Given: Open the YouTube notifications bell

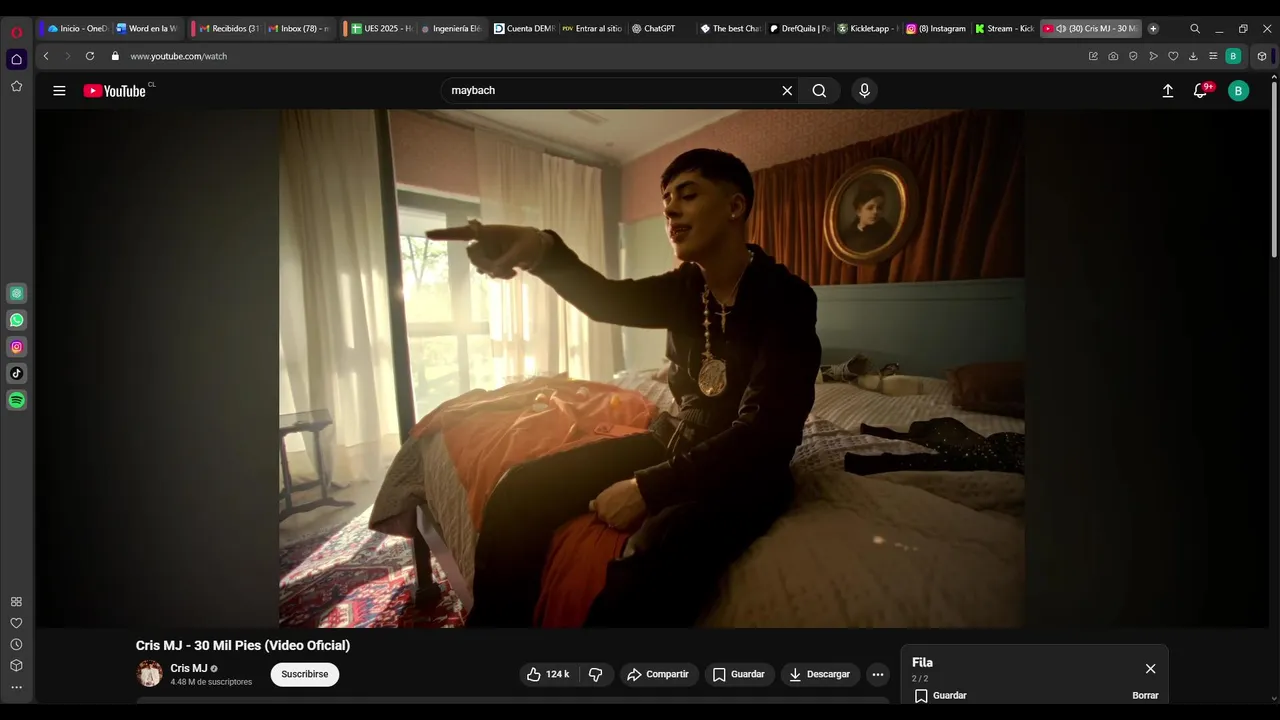Looking at the screenshot, I should coord(1201,91).
